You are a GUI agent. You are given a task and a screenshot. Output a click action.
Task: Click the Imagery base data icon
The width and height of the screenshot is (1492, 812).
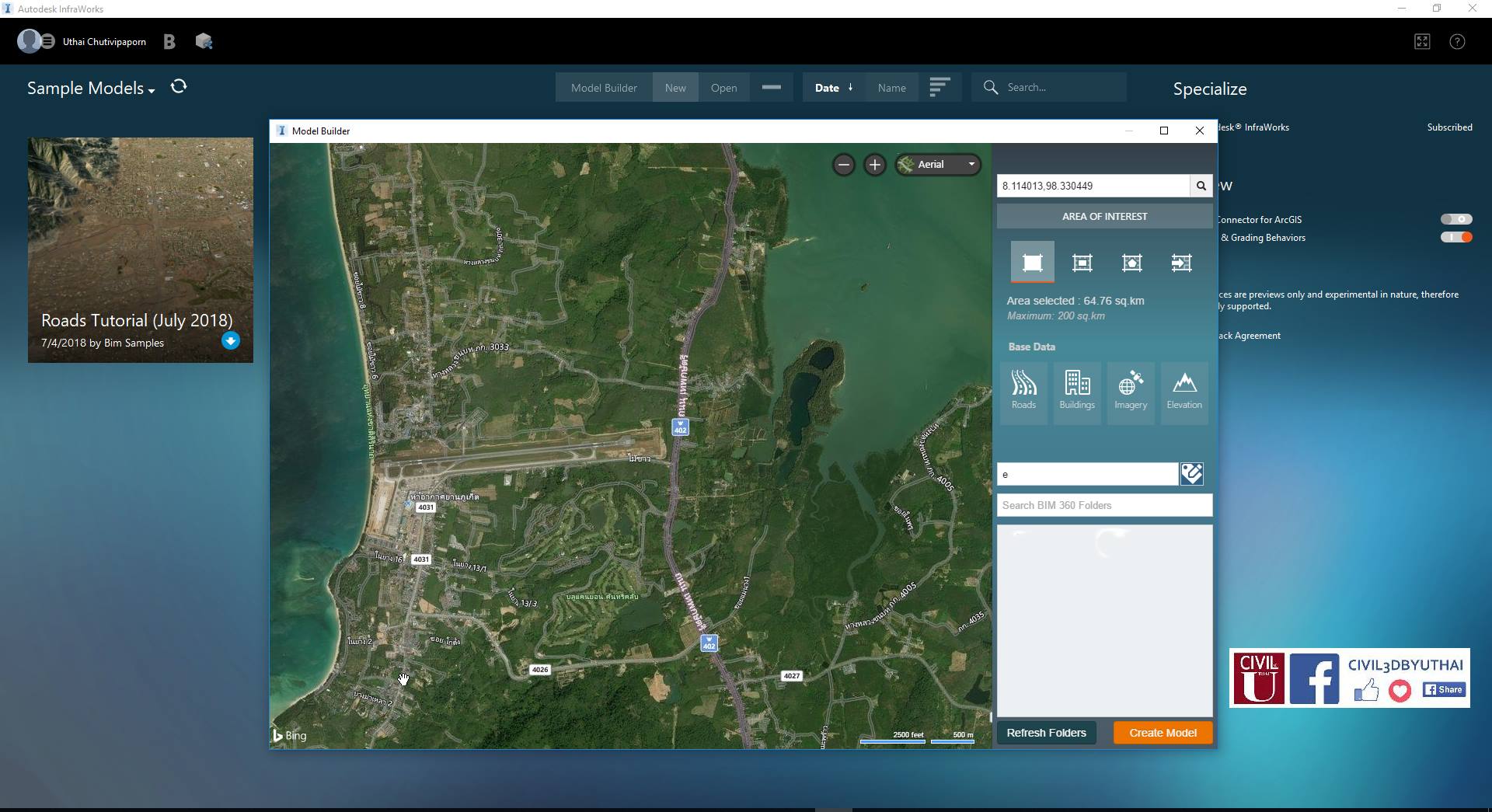[1131, 392]
